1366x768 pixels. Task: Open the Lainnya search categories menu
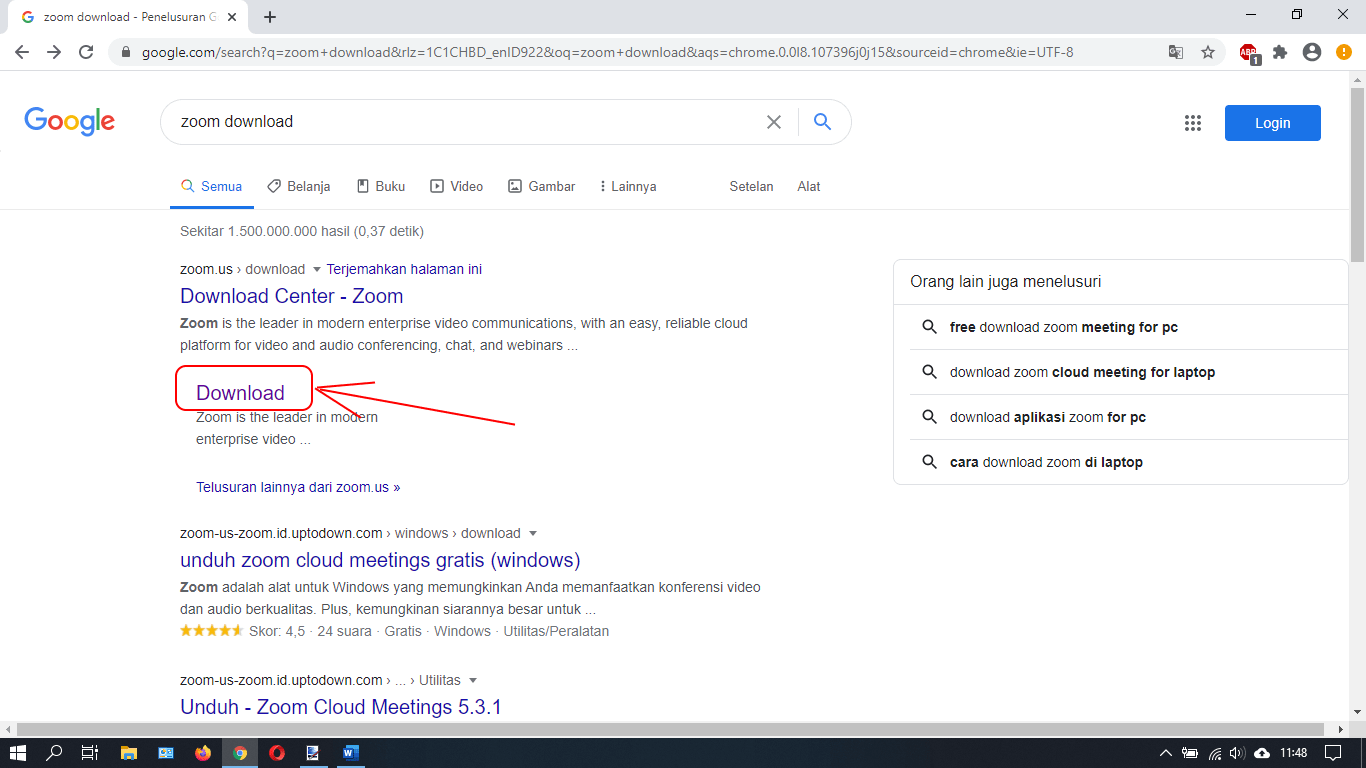click(628, 186)
